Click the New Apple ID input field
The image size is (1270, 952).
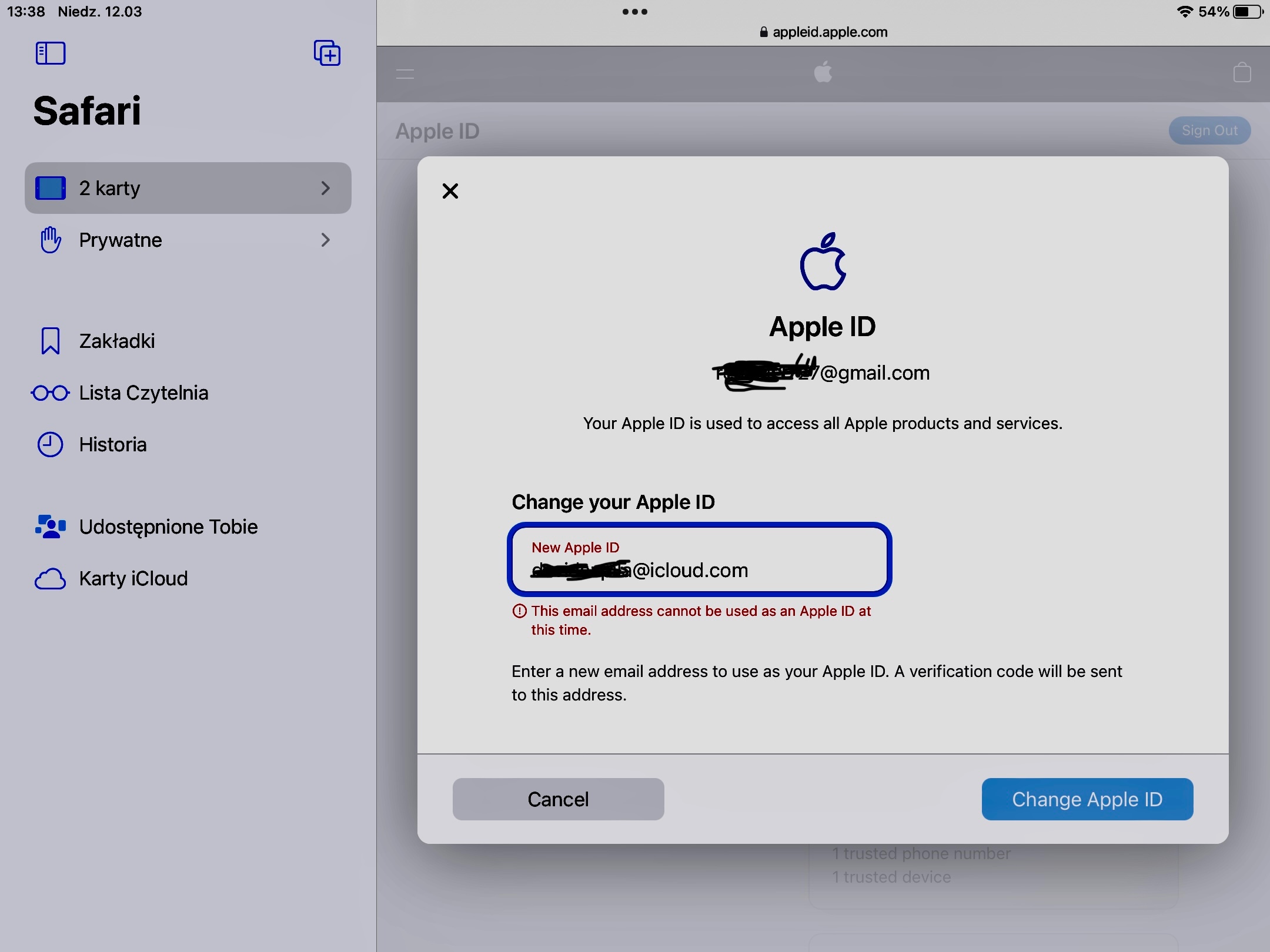tap(700, 560)
